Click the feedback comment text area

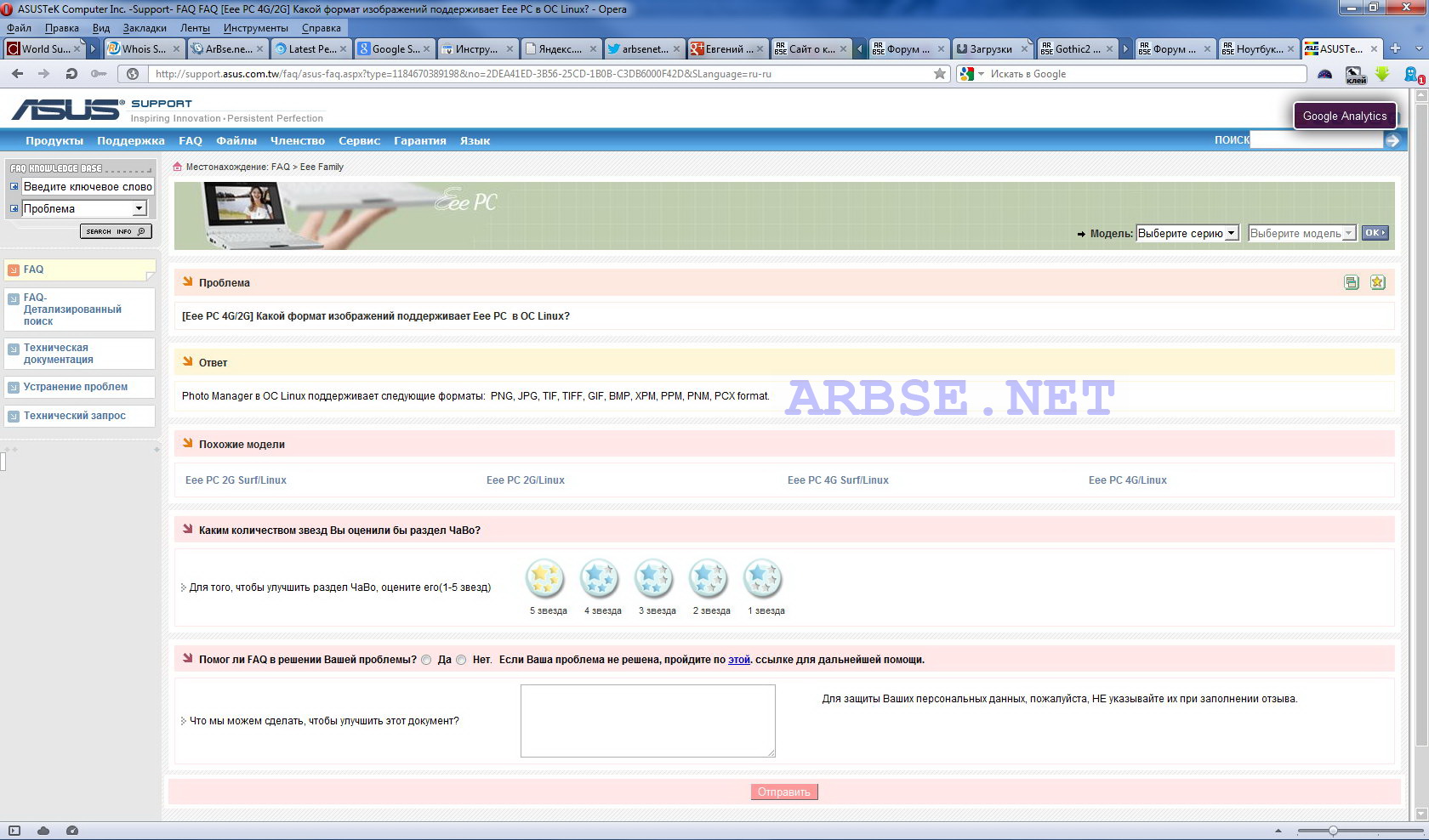648,721
